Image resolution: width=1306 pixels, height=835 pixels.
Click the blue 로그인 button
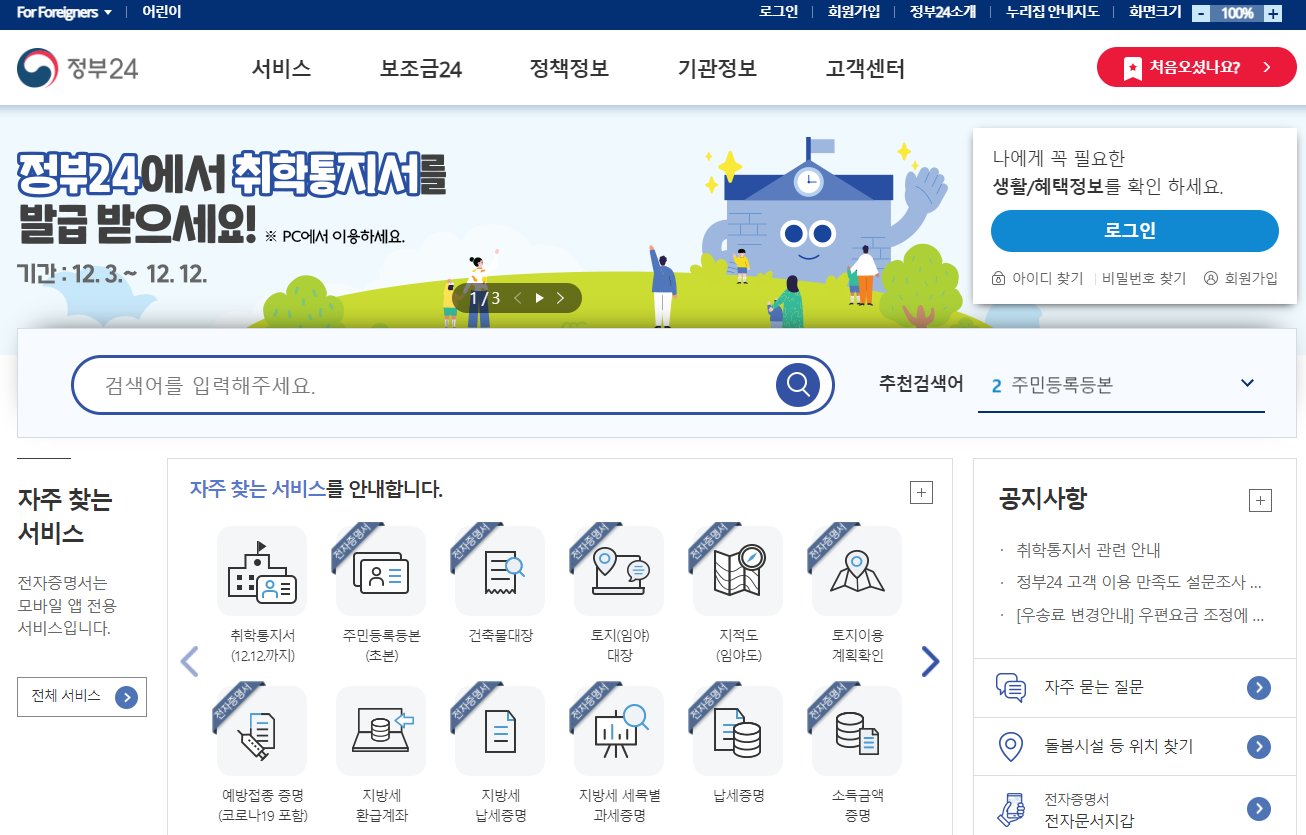click(x=1135, y=231)
